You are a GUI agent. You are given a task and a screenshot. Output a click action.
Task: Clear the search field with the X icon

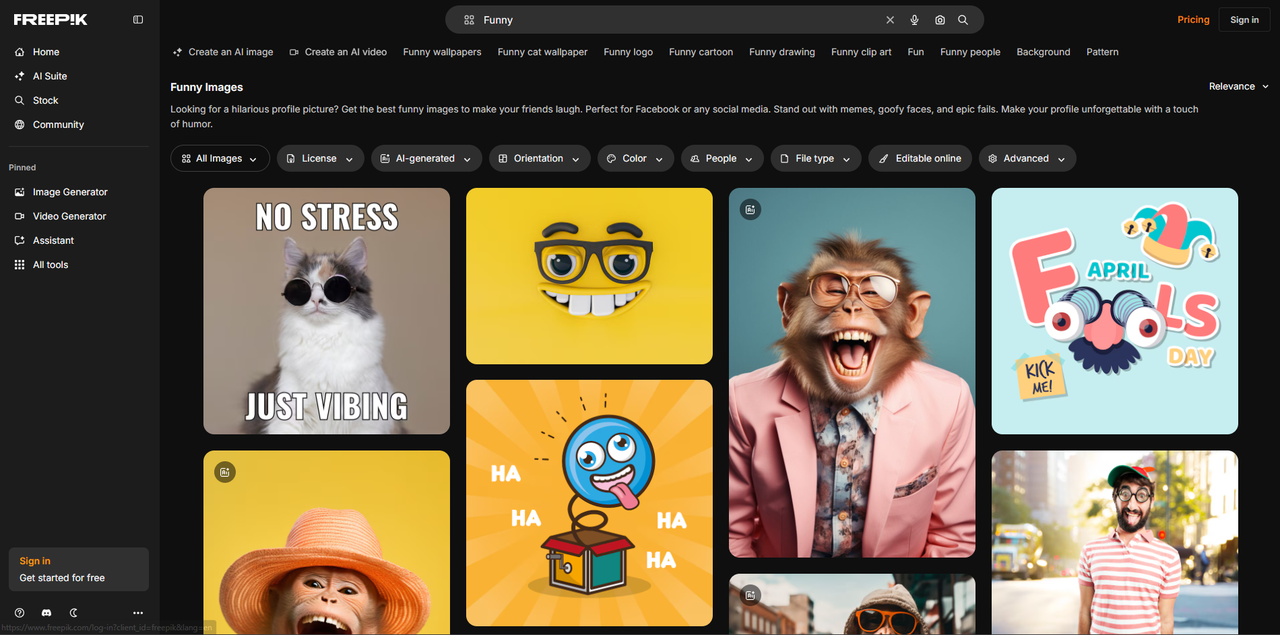[x=889, y=19]
